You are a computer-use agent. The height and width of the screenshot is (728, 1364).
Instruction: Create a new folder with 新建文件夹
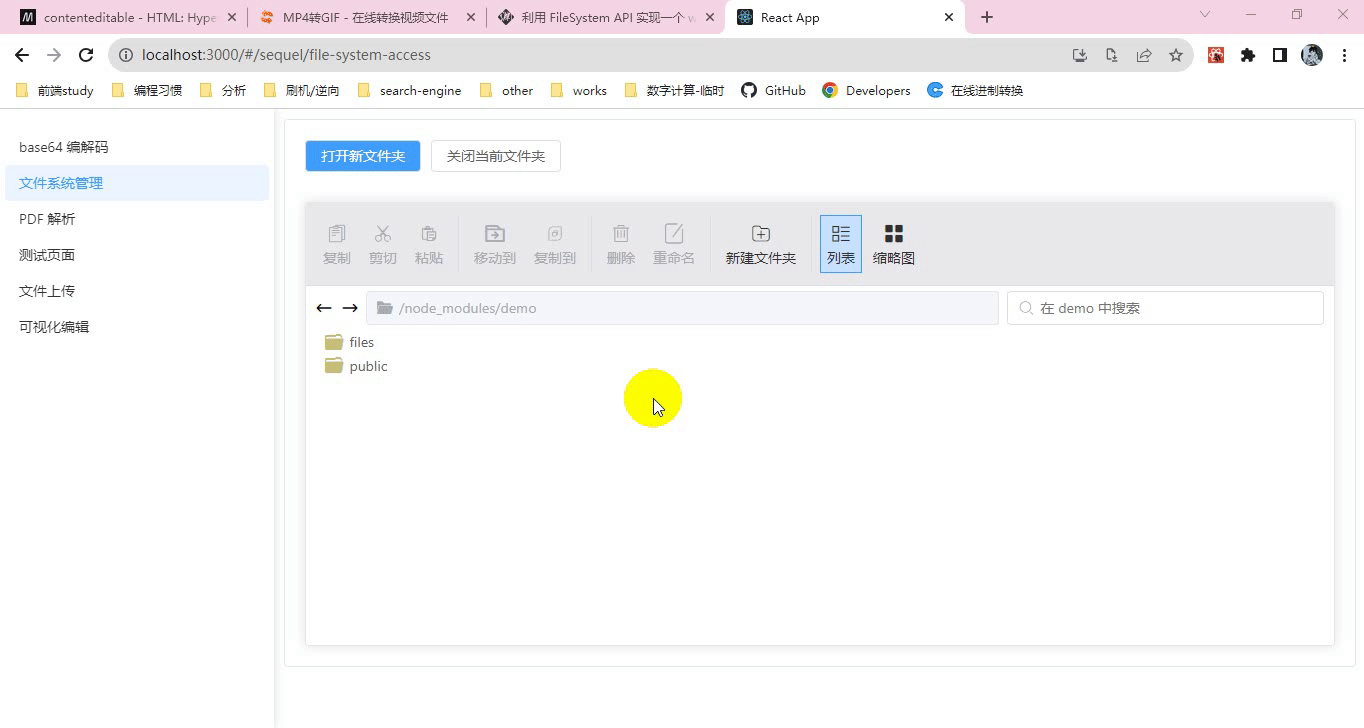point(761,244)
